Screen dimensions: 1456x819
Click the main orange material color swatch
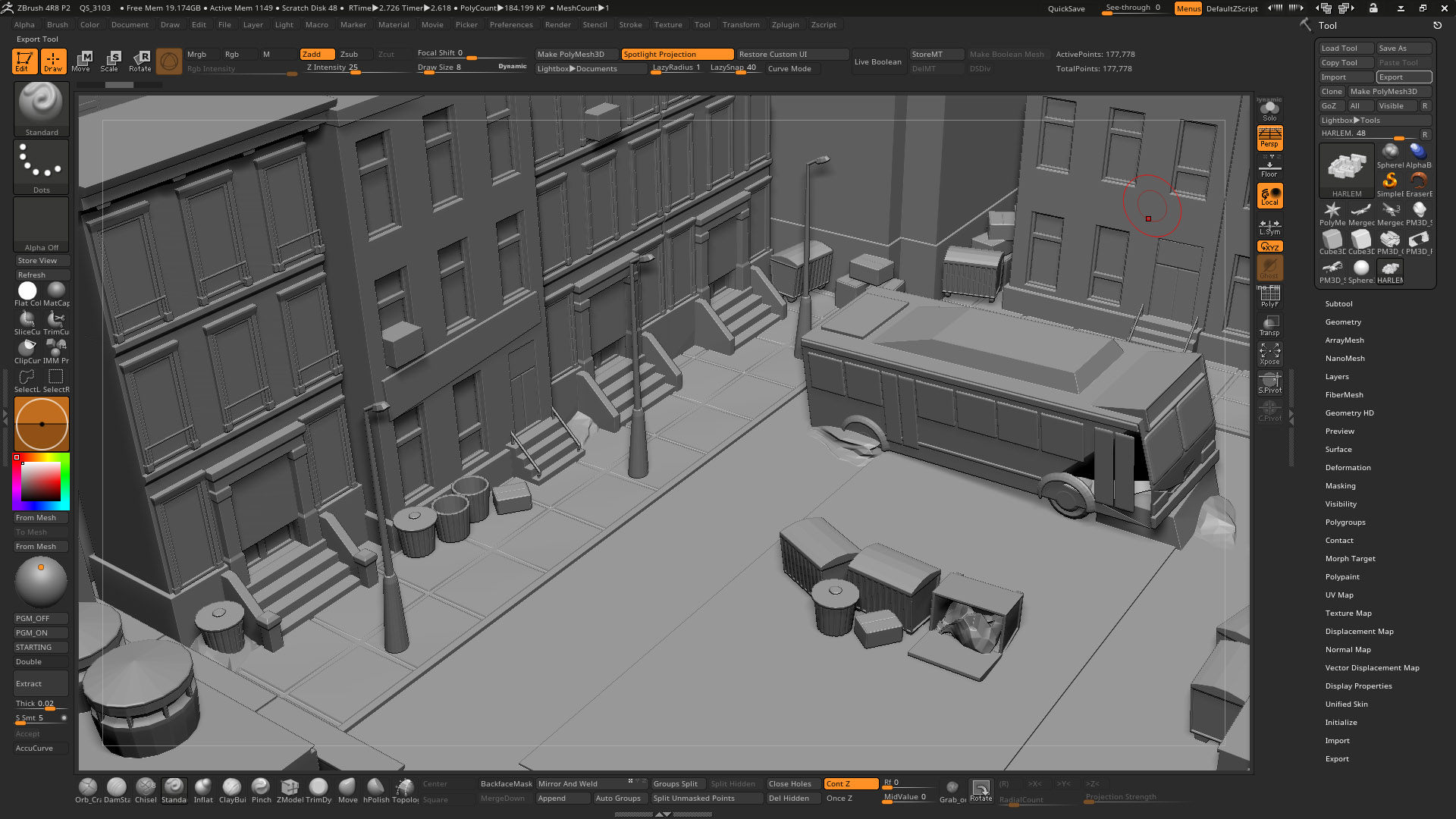42,424
